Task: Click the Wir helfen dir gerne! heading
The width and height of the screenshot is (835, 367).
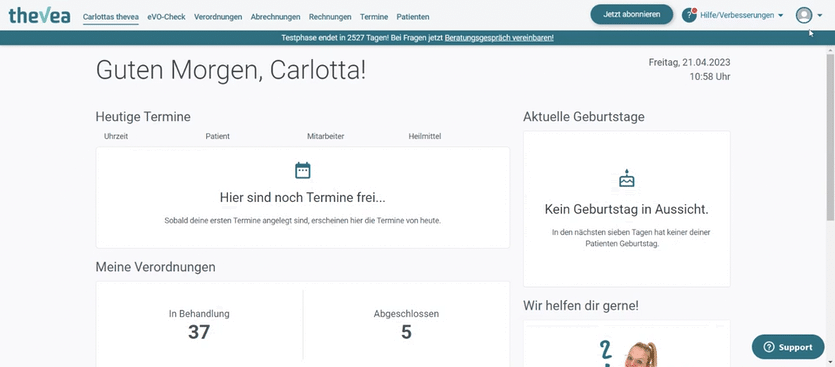Action: [581, 306]
